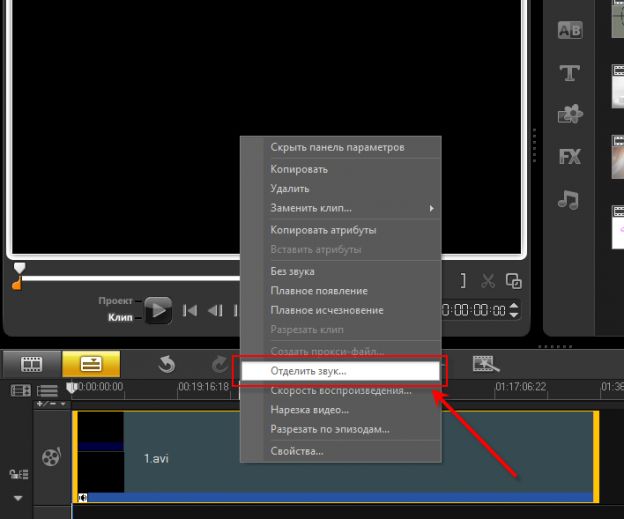The image size is (624, 519).
Task: Click the Undo arrow in timeline toolbar
Action: 167,364
